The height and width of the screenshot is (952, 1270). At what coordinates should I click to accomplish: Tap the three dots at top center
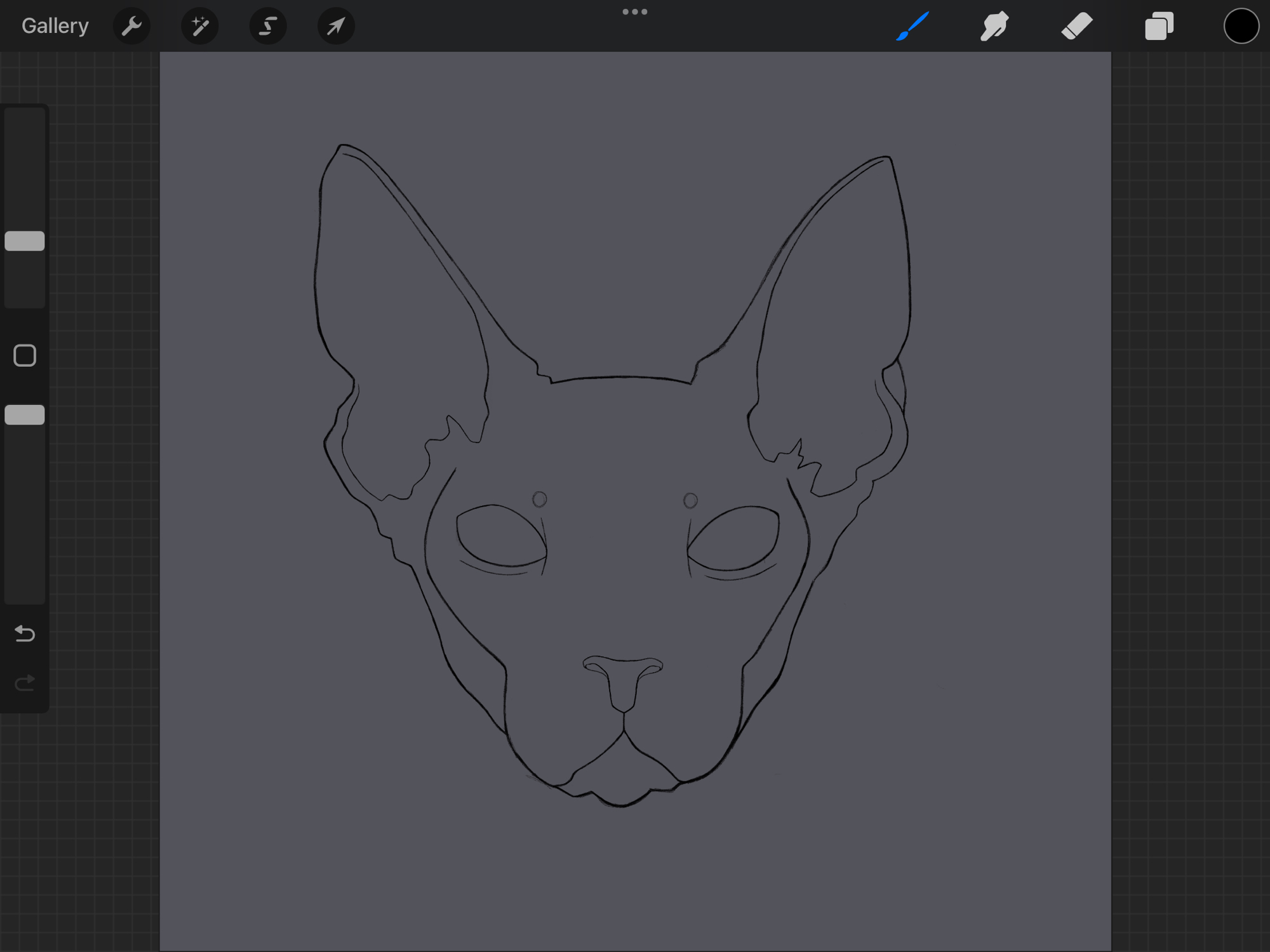634,12
